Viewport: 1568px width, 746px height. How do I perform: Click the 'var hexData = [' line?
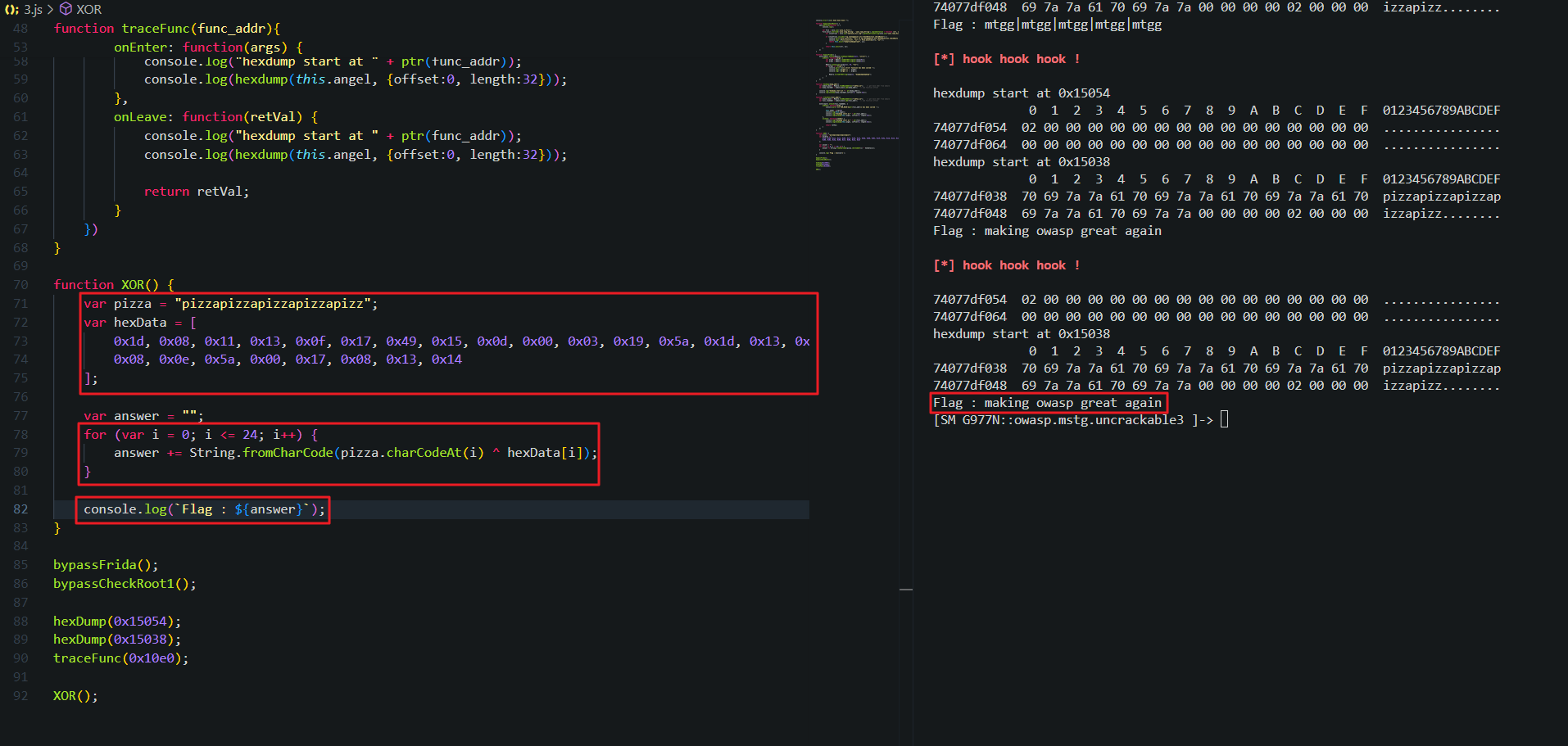140,323
